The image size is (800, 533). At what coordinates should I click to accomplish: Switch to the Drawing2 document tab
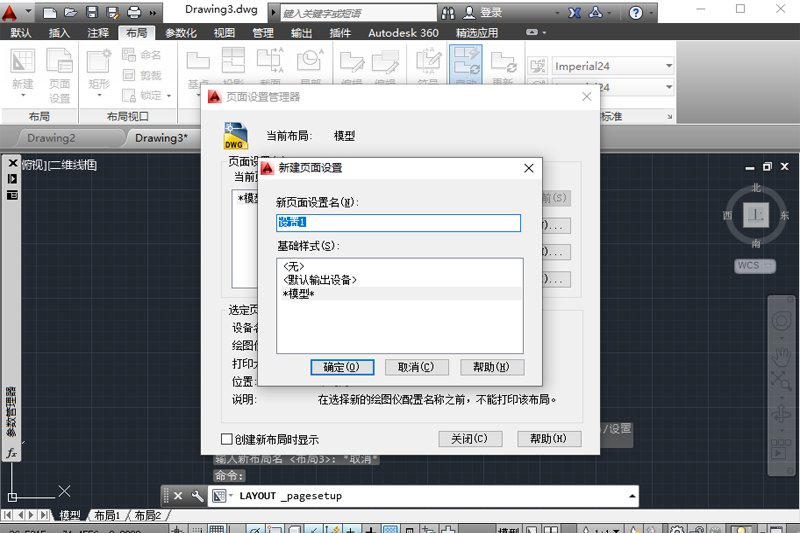point(51,138)
